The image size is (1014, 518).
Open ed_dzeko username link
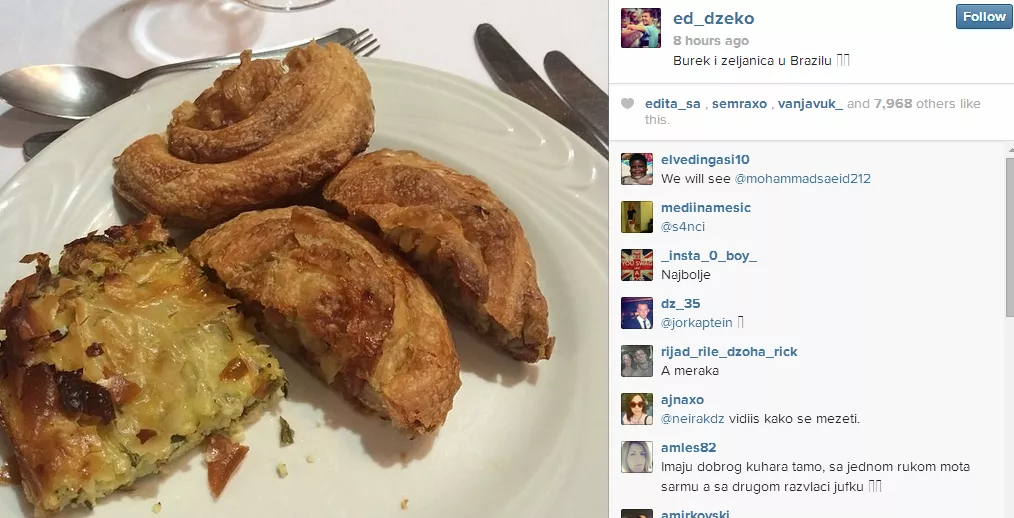[x=713, y=18]
